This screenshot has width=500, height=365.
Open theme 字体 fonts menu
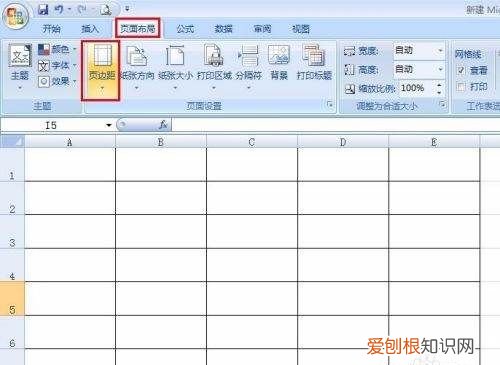pos(57,65)
